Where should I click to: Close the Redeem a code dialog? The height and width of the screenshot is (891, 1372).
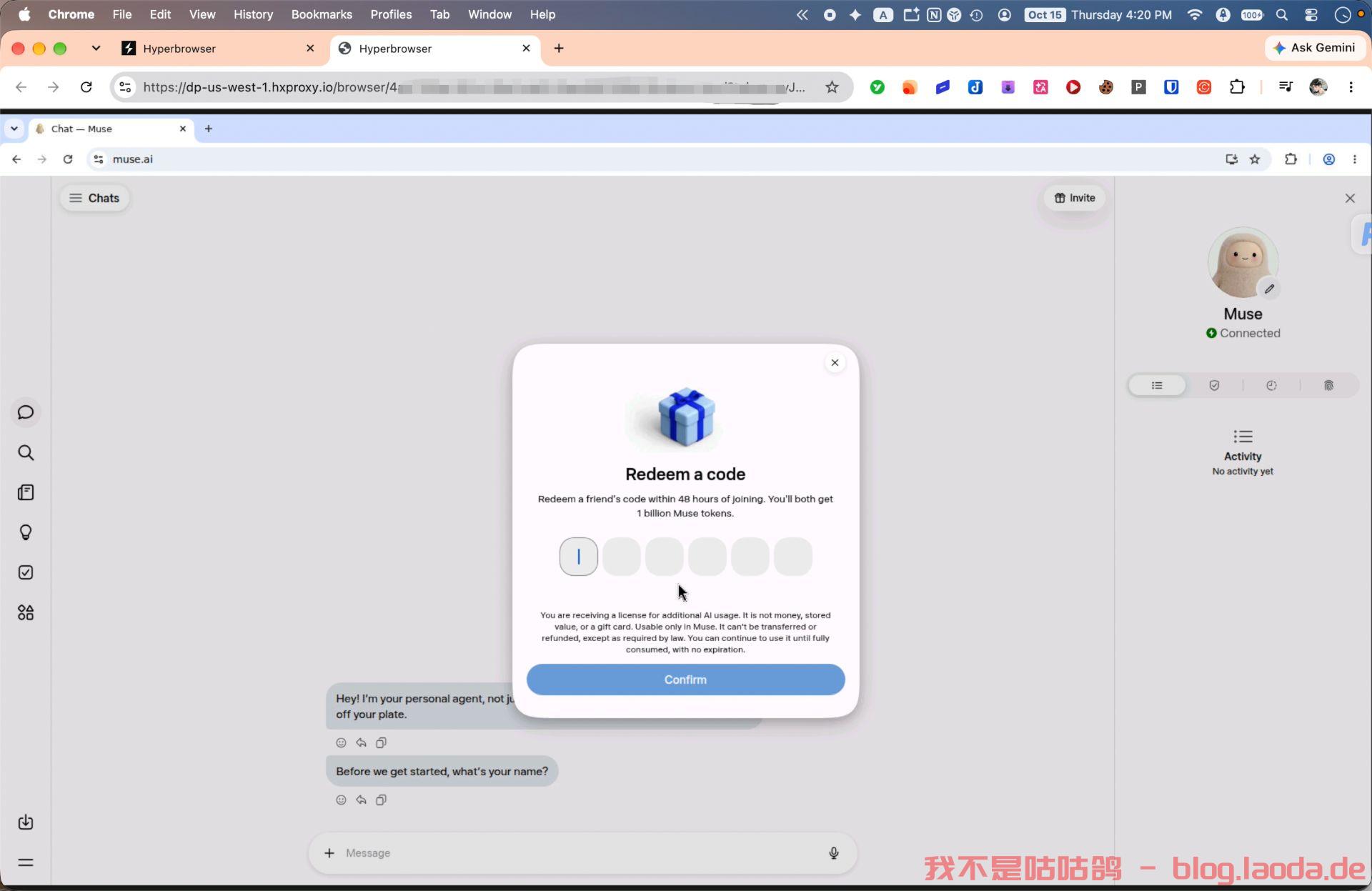coord(835,362)
